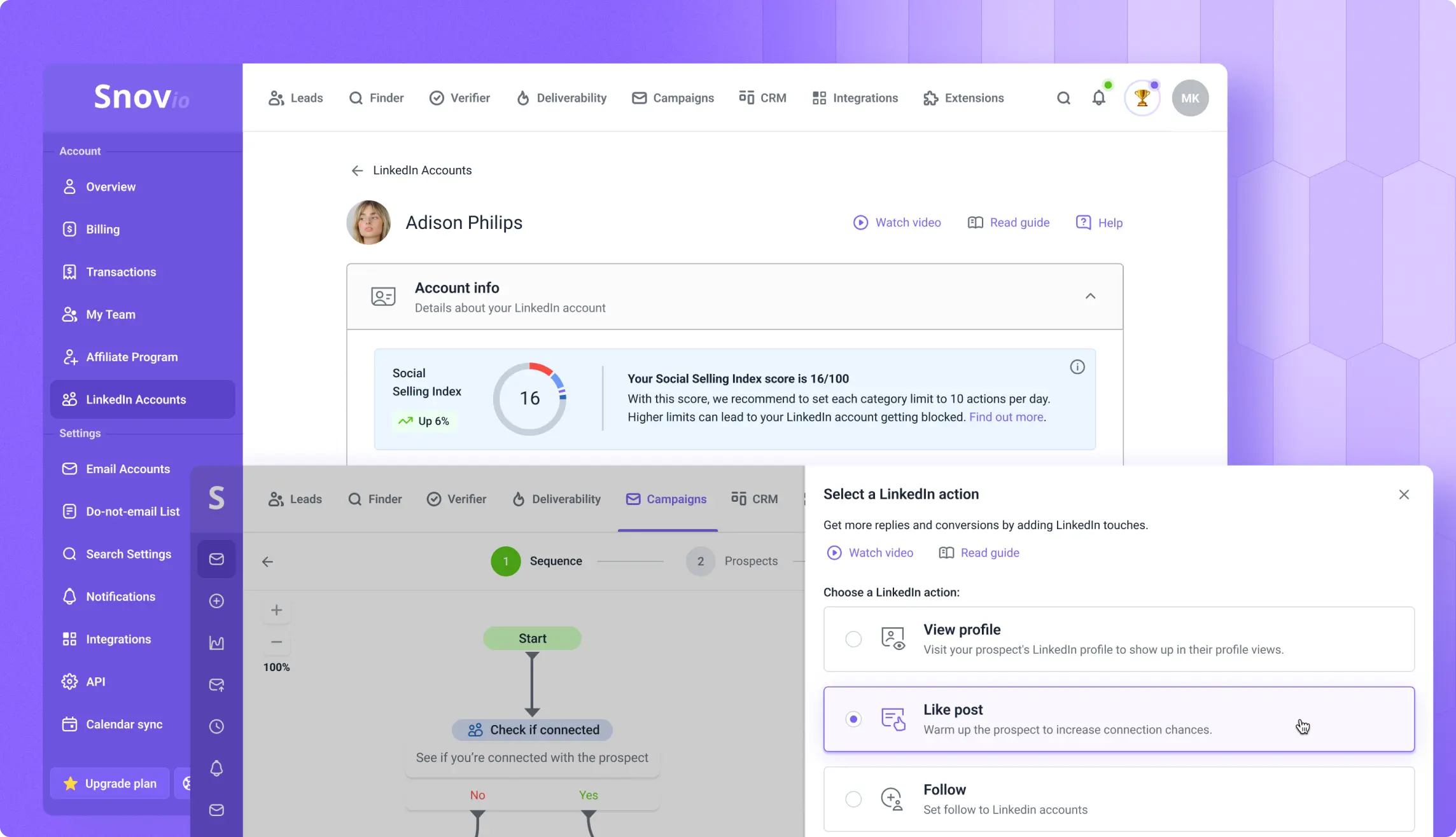Open Integrations in the left sidebar
Viewport: 1456px width, 837px height.
click(x=120, y=639)
